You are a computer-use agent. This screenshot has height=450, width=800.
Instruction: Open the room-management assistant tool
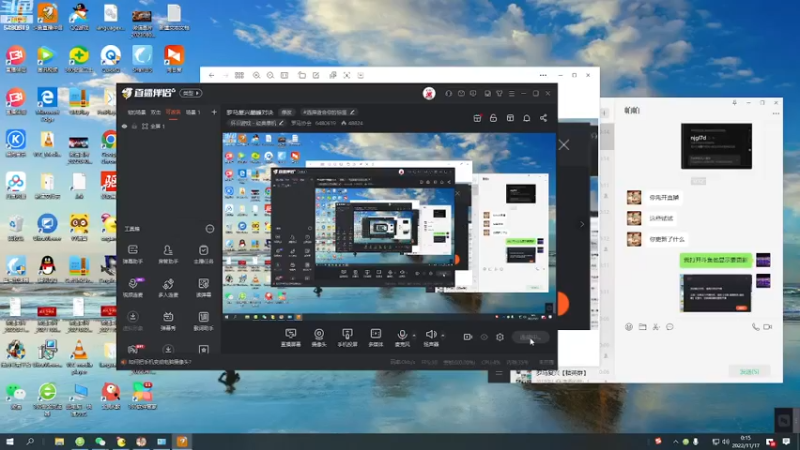[x=168, y=254]
